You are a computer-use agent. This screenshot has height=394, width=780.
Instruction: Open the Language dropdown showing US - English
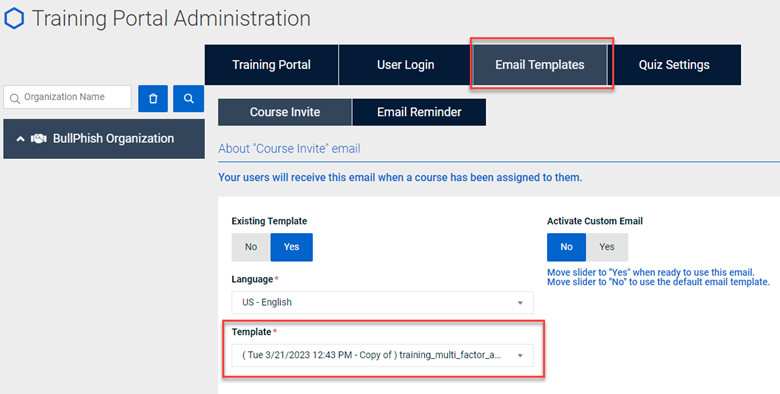point(383,302)
